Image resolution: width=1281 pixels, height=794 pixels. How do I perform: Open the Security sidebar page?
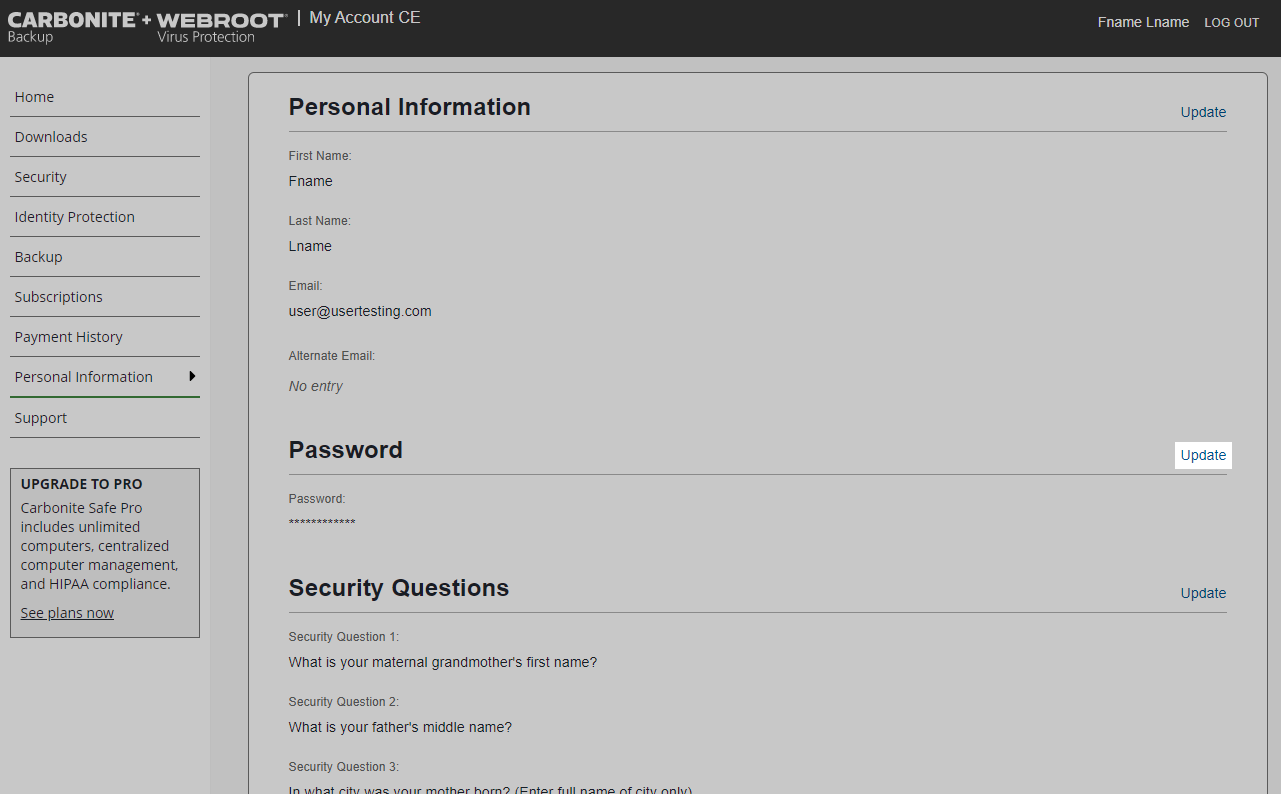point(41,177)
